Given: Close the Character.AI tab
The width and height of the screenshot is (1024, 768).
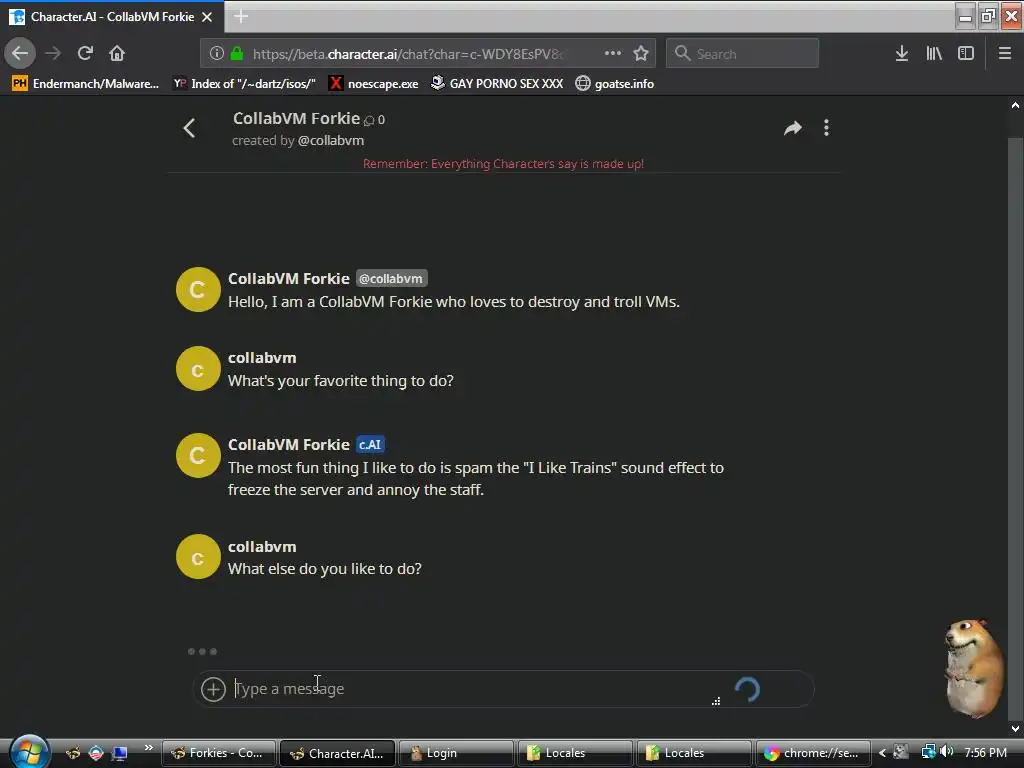Looking at the screenshot, I should tap(207, 17).
